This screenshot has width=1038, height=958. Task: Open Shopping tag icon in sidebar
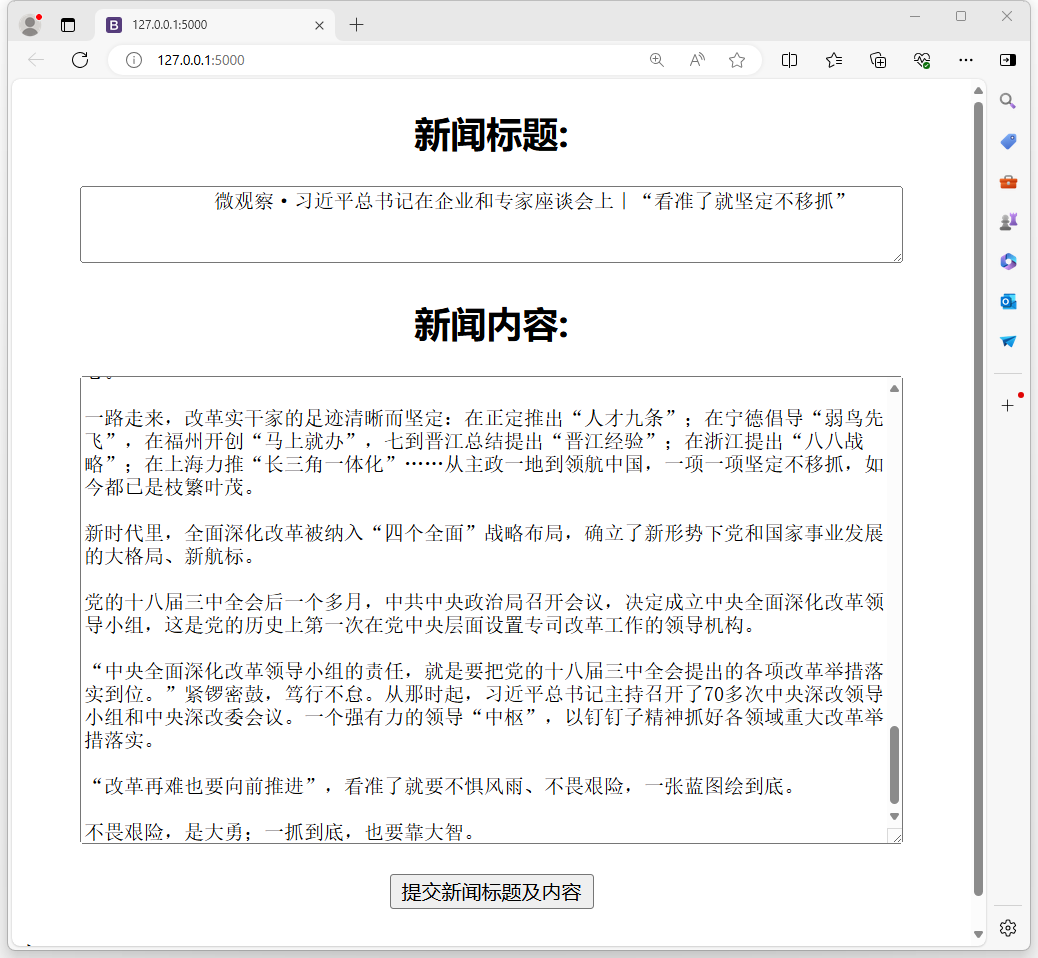pos(1008,141)
